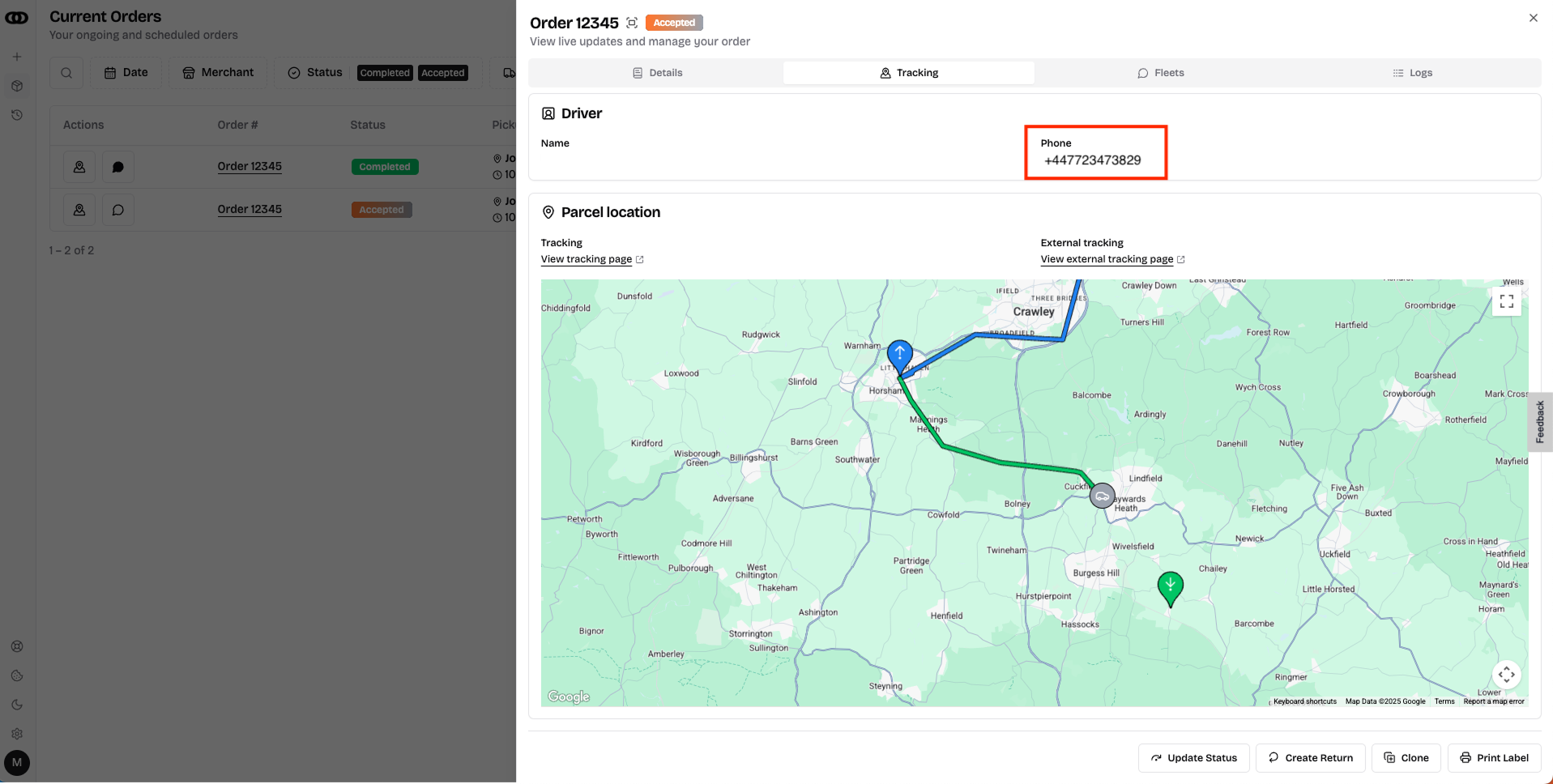Click the app logo in the left sidebar
Viewport: 1553px width, 784px height.
[x=17, y=18]
